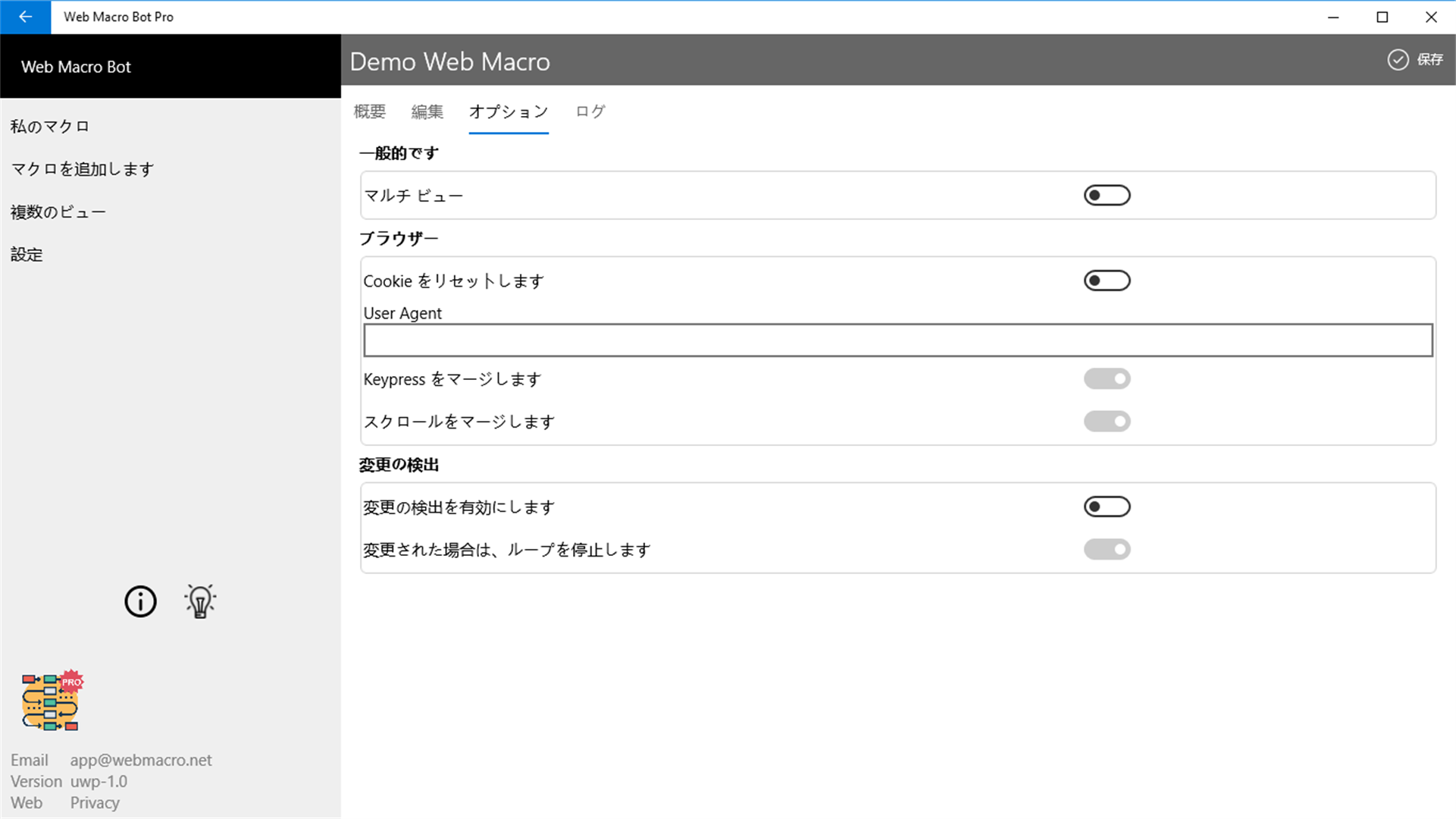Click the uwp-1.0 version text
Screen dimensions: 1456x819
click(x=99, y=781)
